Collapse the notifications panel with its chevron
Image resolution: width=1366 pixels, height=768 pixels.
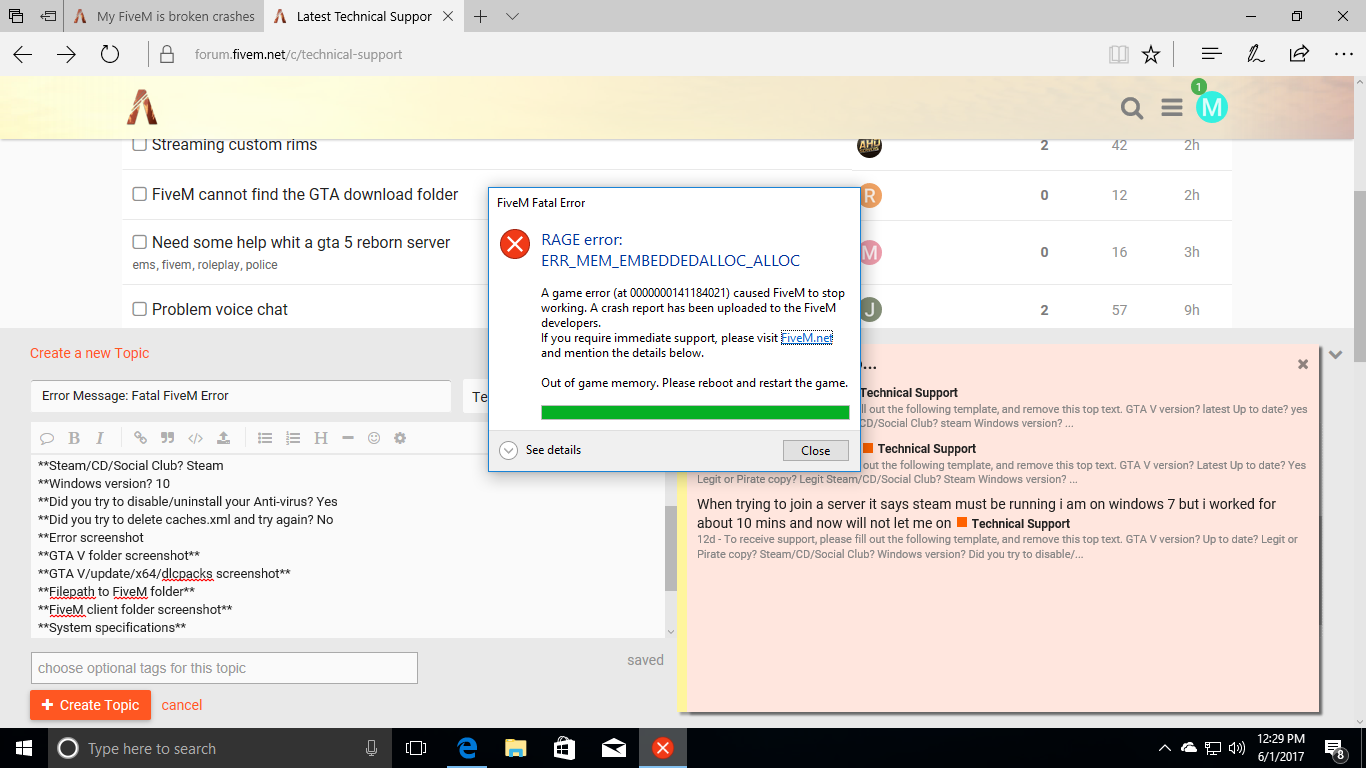pos(1335,355)
